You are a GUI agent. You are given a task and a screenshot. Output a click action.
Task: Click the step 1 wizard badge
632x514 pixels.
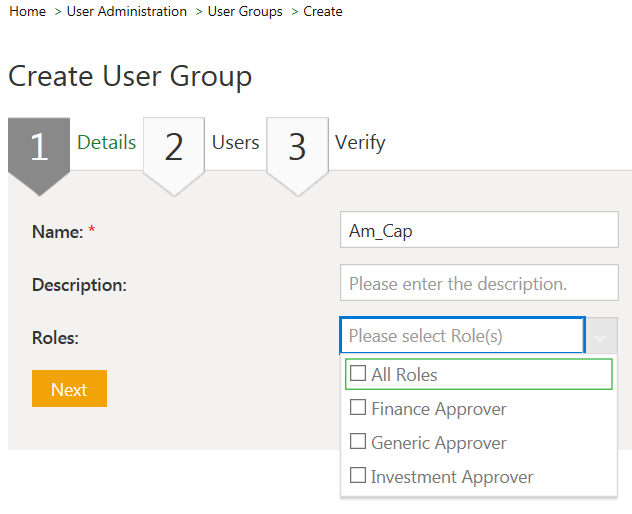[x=39, y=147]
